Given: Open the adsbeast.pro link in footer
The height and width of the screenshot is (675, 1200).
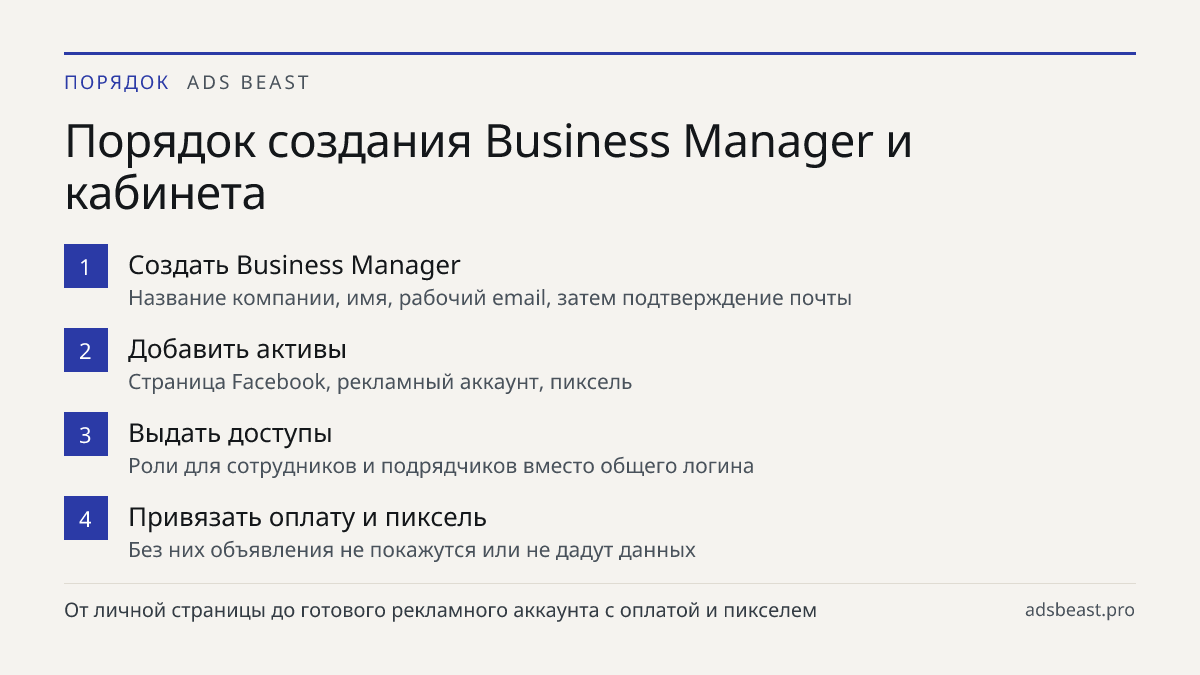Looking at the screenshot, I should click(x=1080, y=610).
